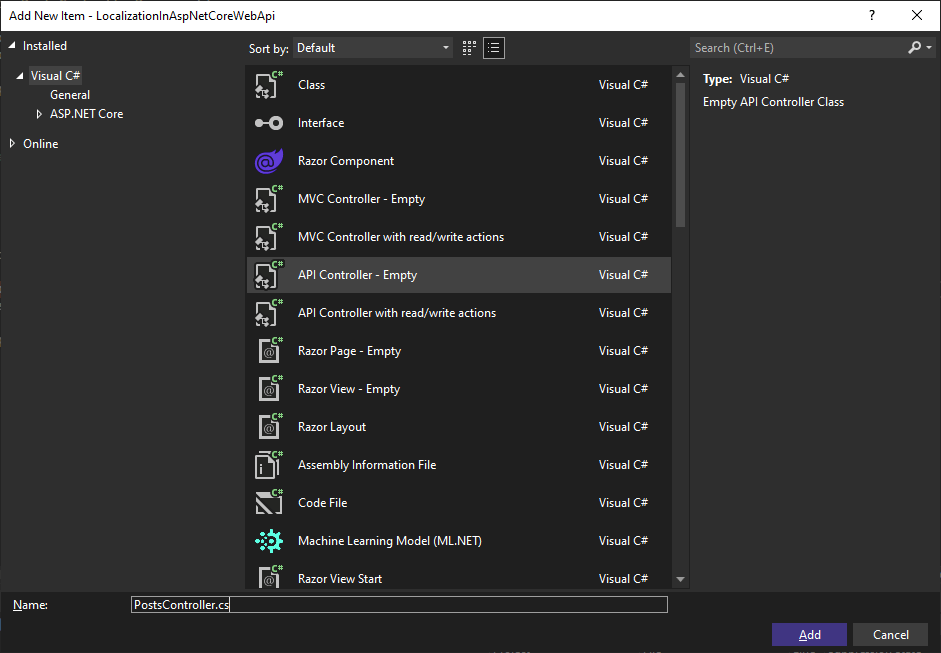This screenshot has height=653, width=941.
Task: Click the Assembly Information File icon
Action: click(268, 464)
